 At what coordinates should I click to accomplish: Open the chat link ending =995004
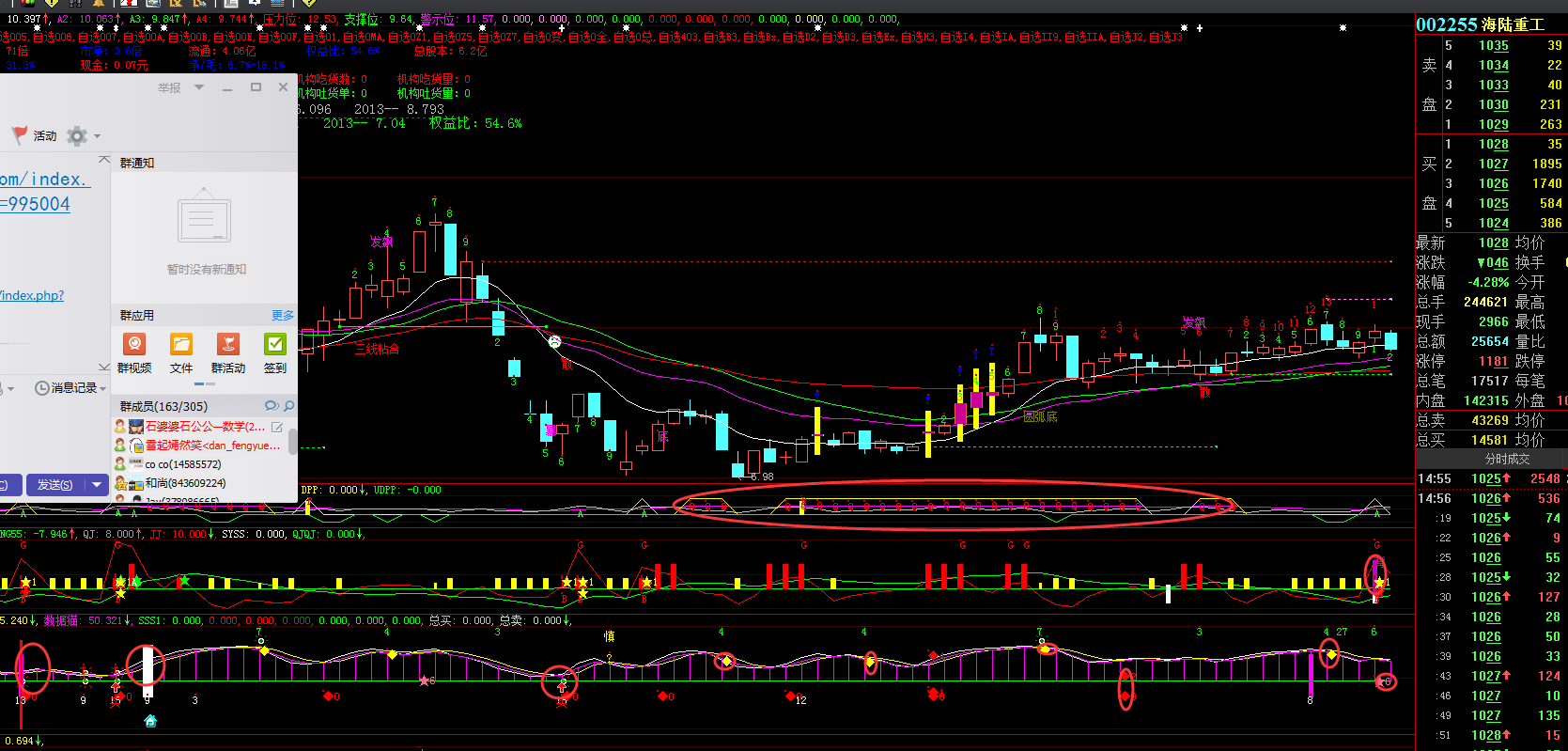(x=35, y=204)
